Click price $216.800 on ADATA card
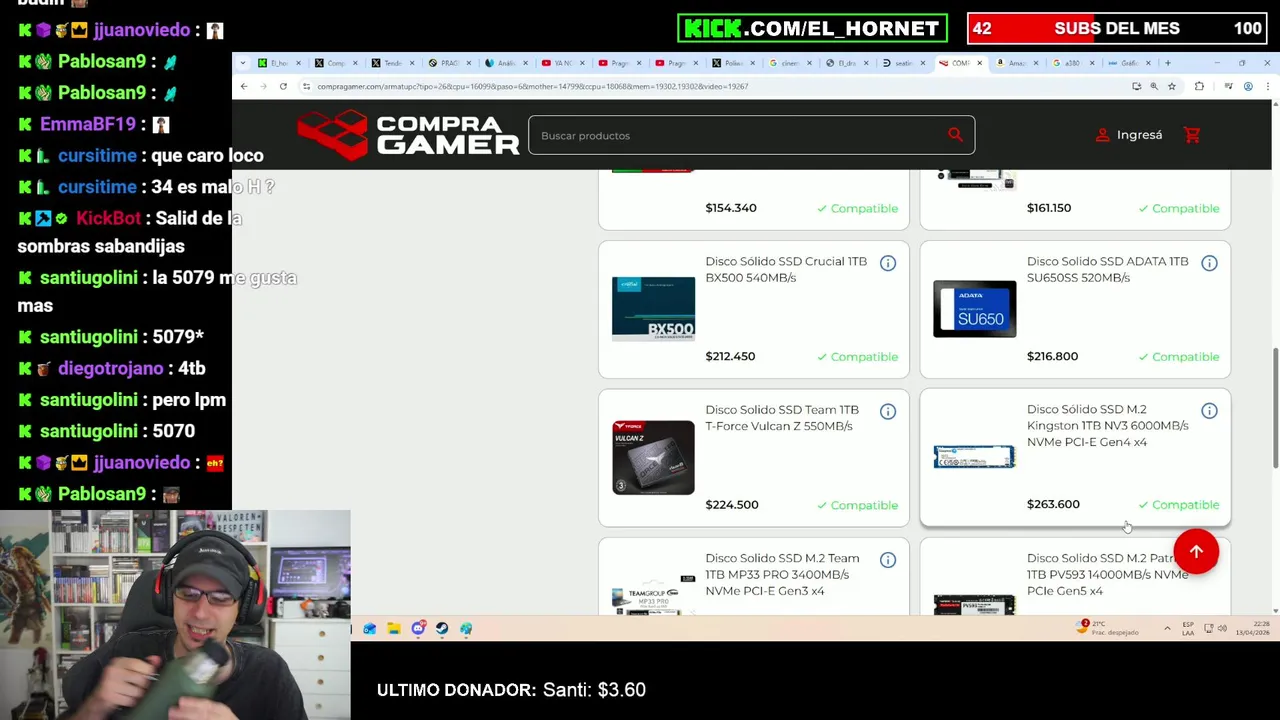Viewport: 1280px width, 720px height. tap(1052, 356)
